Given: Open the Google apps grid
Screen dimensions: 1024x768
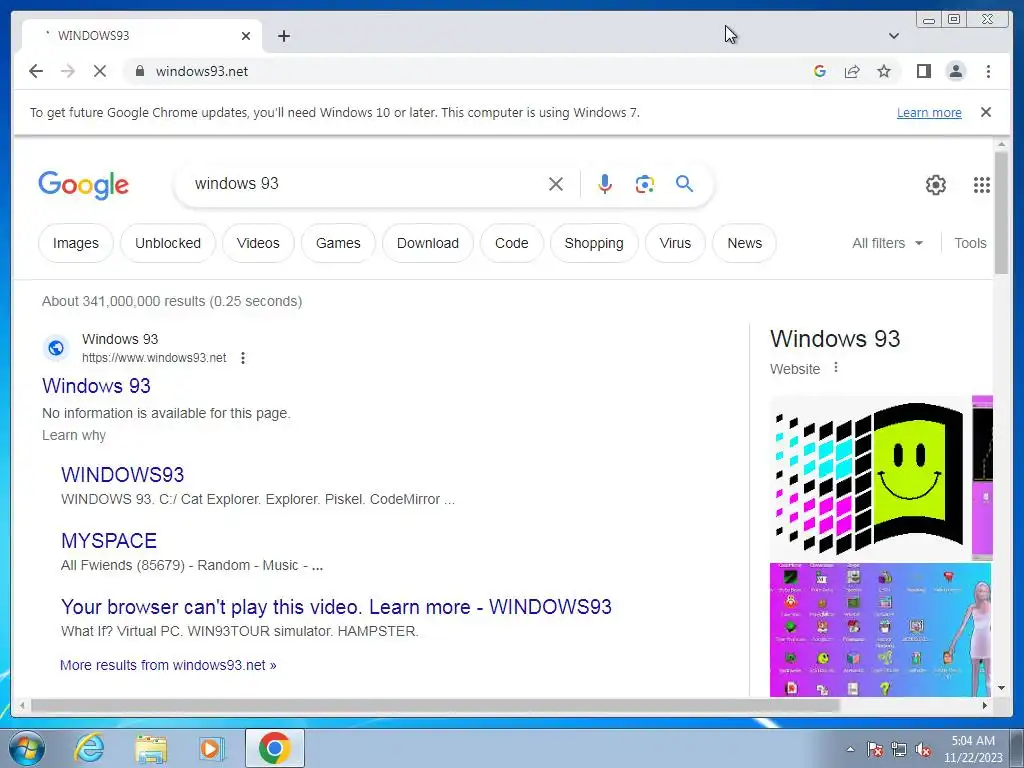Looking at the screenshot, I should pyautogui.click(x=982, y=185).
